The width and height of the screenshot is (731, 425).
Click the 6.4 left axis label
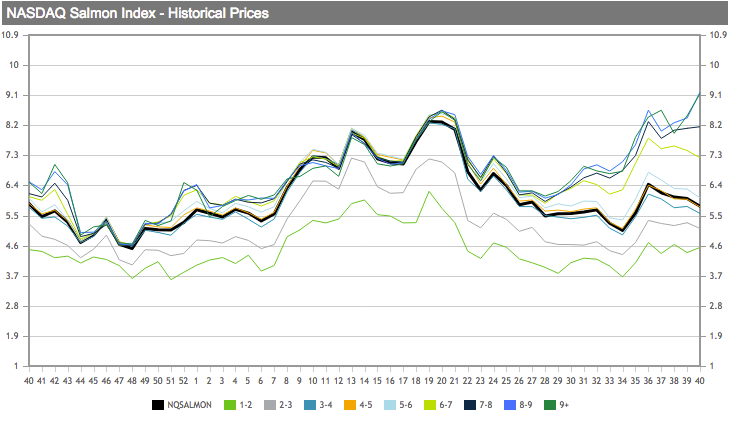(x=12, y=185)
